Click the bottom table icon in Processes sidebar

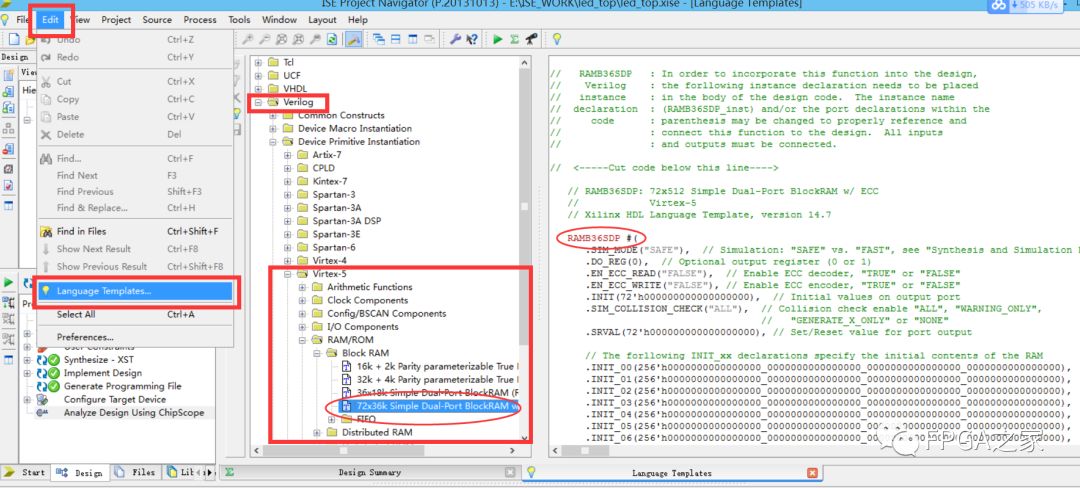8,360
